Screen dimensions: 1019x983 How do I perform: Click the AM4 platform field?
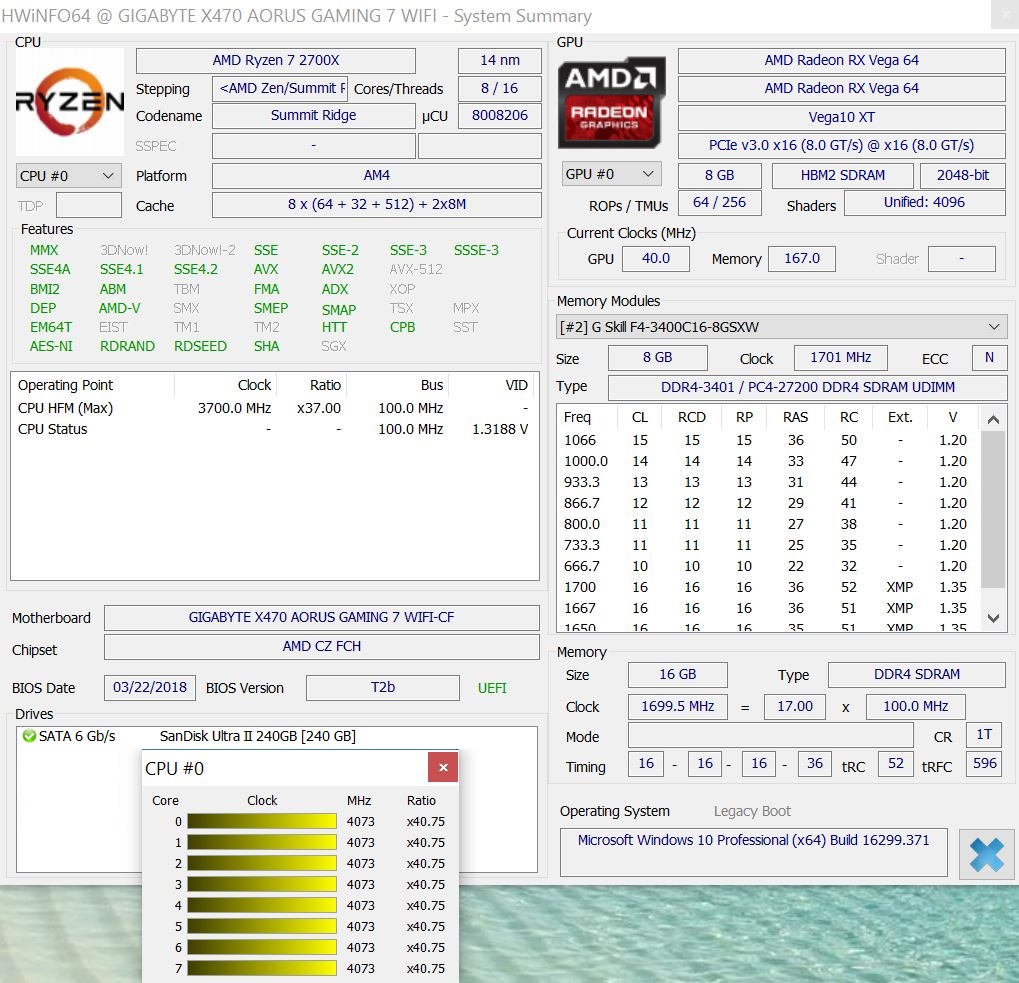[376, 175]
